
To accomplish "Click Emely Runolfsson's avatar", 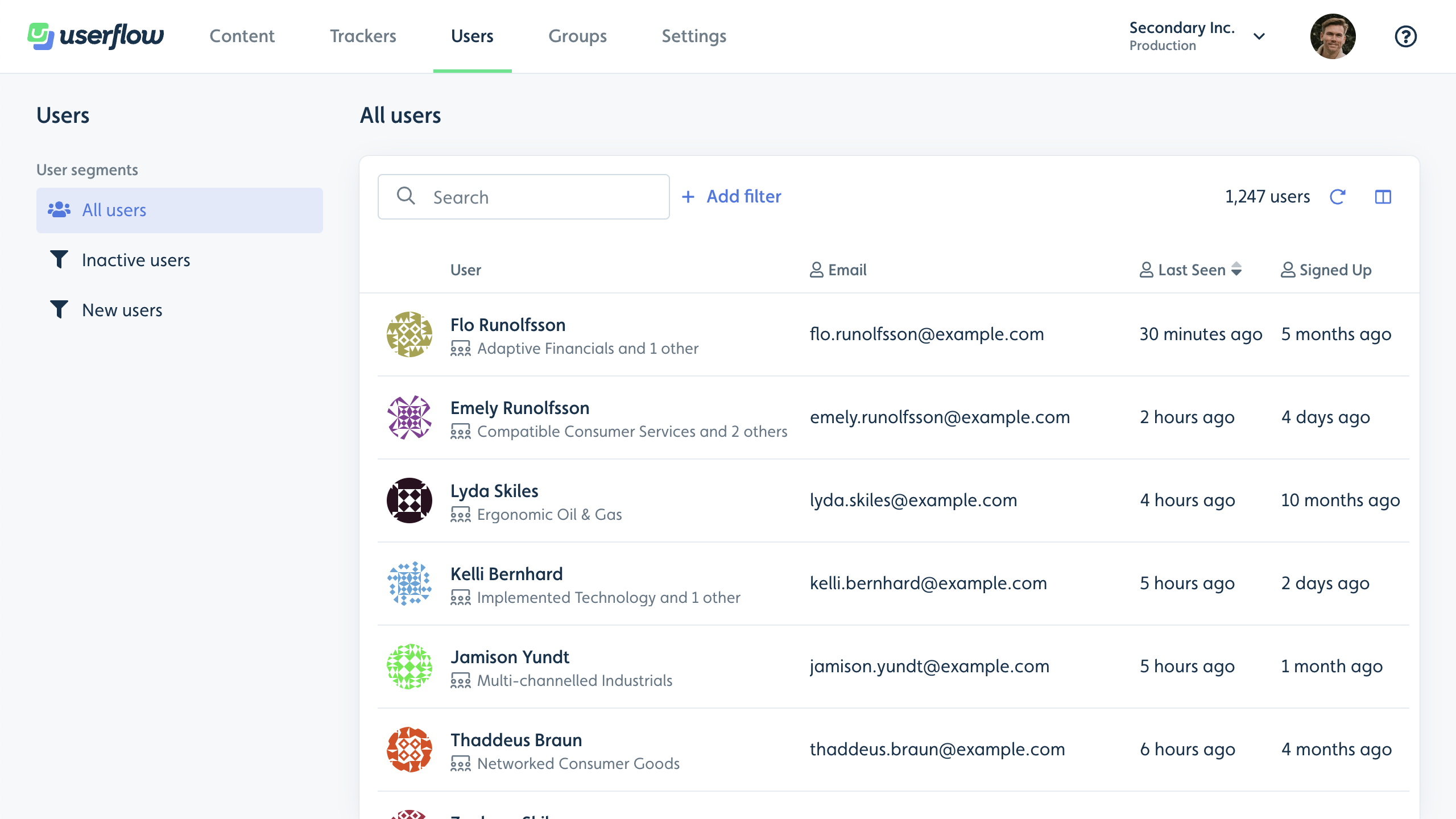I will (x=409, y=417).
